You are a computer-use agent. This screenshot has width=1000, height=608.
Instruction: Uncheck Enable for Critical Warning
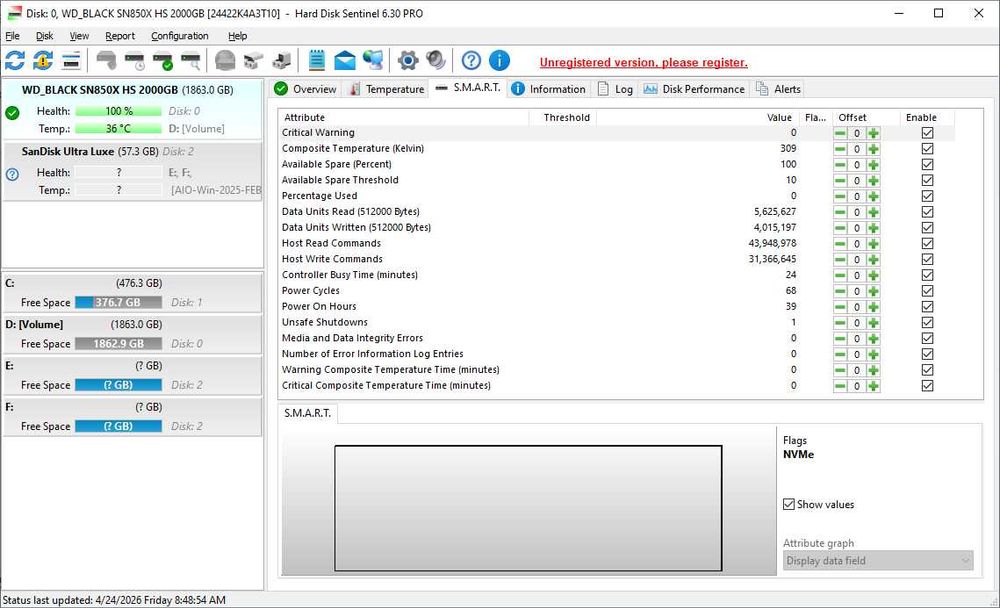[x=927, y=133]
